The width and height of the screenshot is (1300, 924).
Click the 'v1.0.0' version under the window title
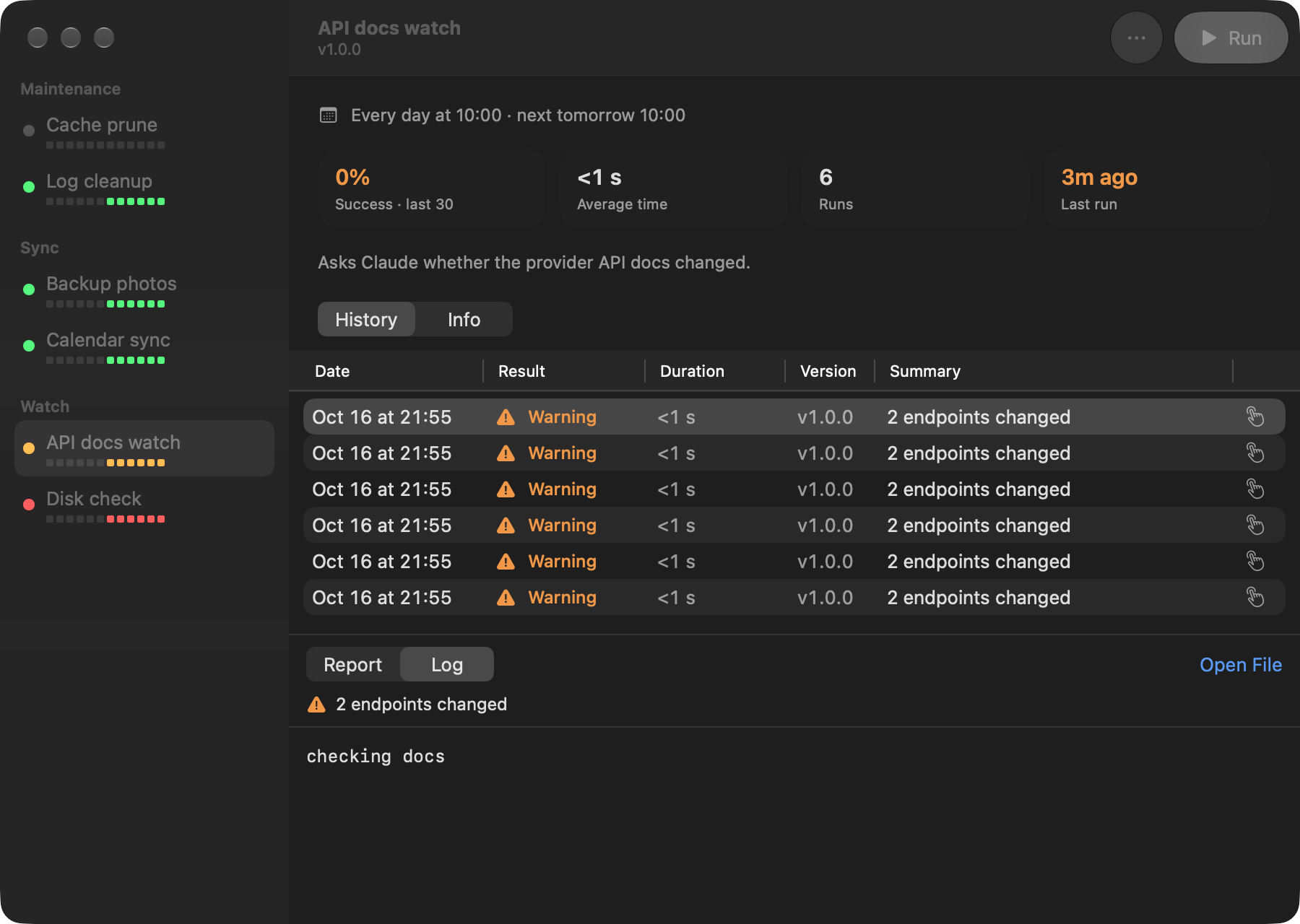pos(339,50)
